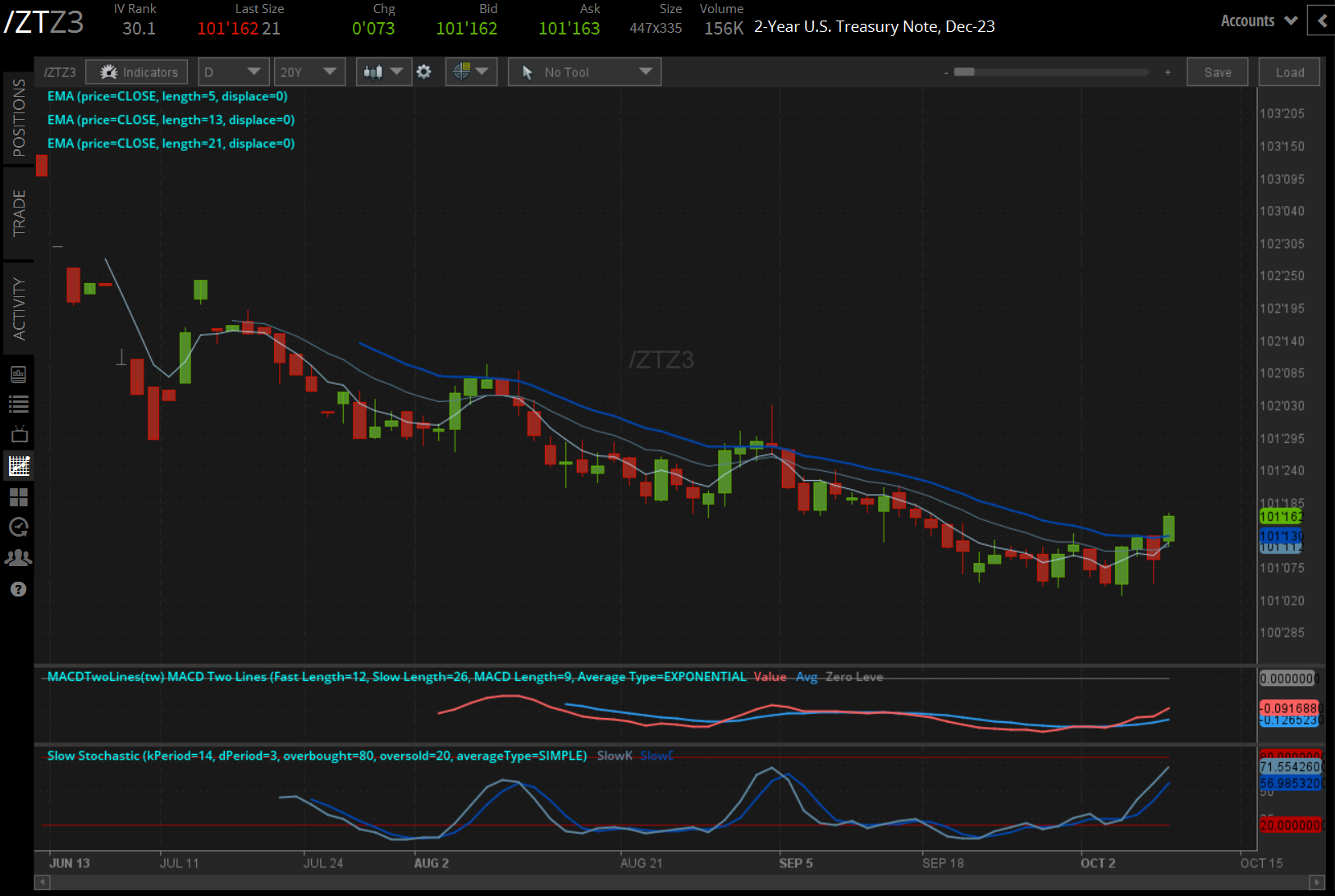
Task: Expand the D timeframe dropdown
Action: [232, 72]
